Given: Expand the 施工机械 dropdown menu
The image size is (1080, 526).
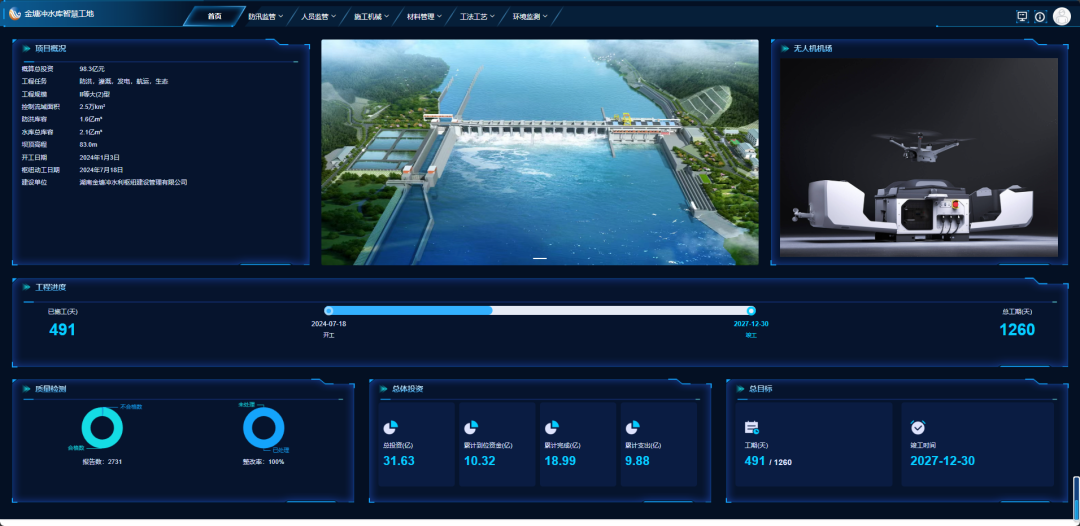Looking at the screenshot, I should pyautogui.click(x=371, y=16).
